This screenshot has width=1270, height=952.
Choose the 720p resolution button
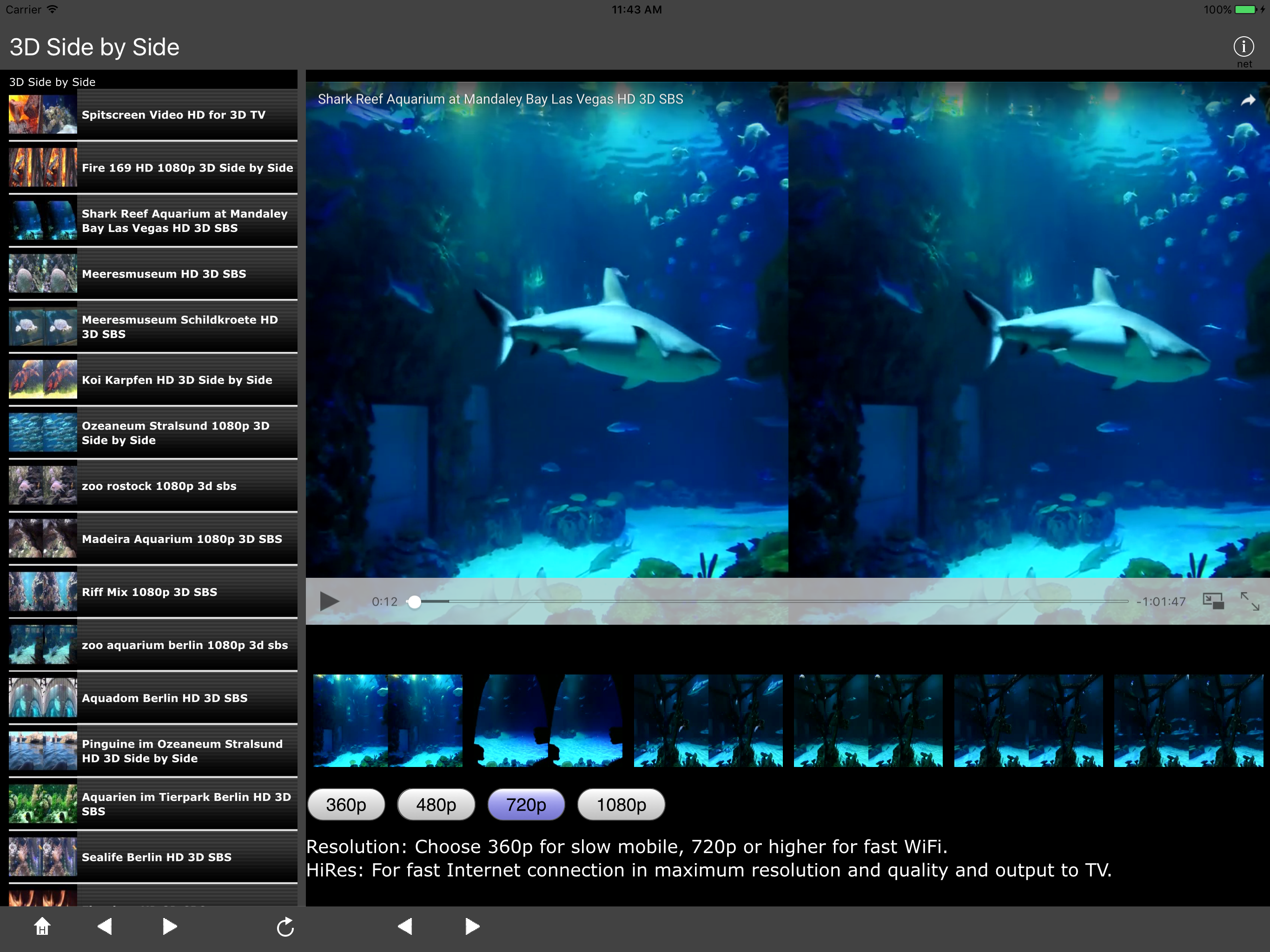tap(526, 805)
